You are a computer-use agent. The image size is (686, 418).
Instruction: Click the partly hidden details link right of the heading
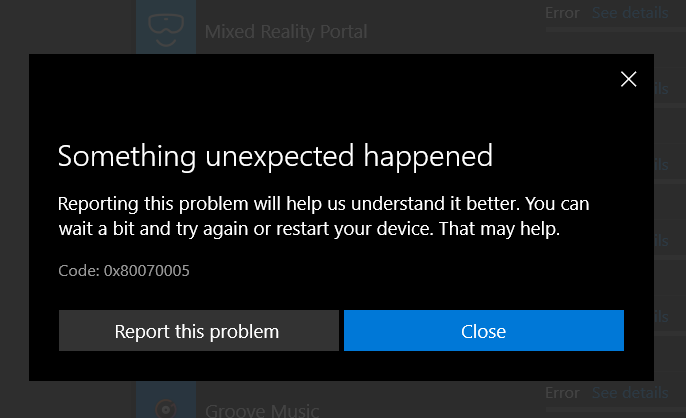point(662,165)
